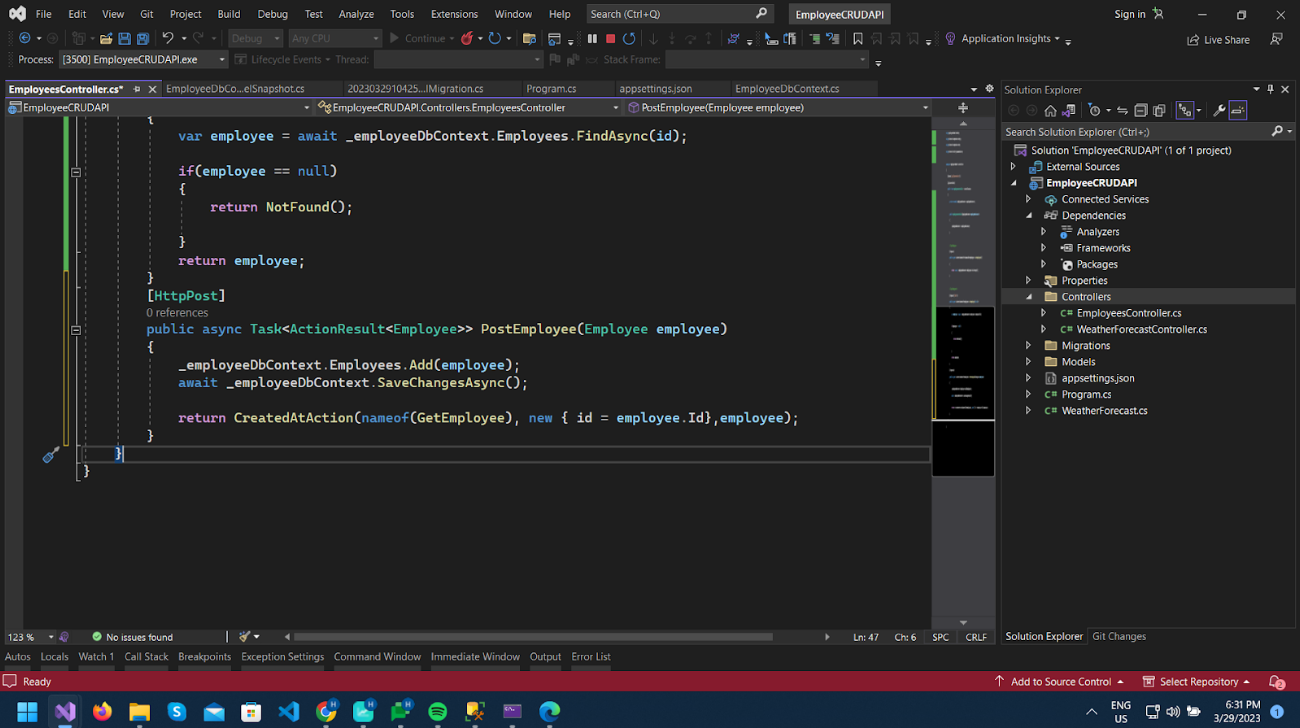The width and height of the screenshot is (1300, 728).
Task: Collapse the Controllers folder node
Action: [1028, 297]
